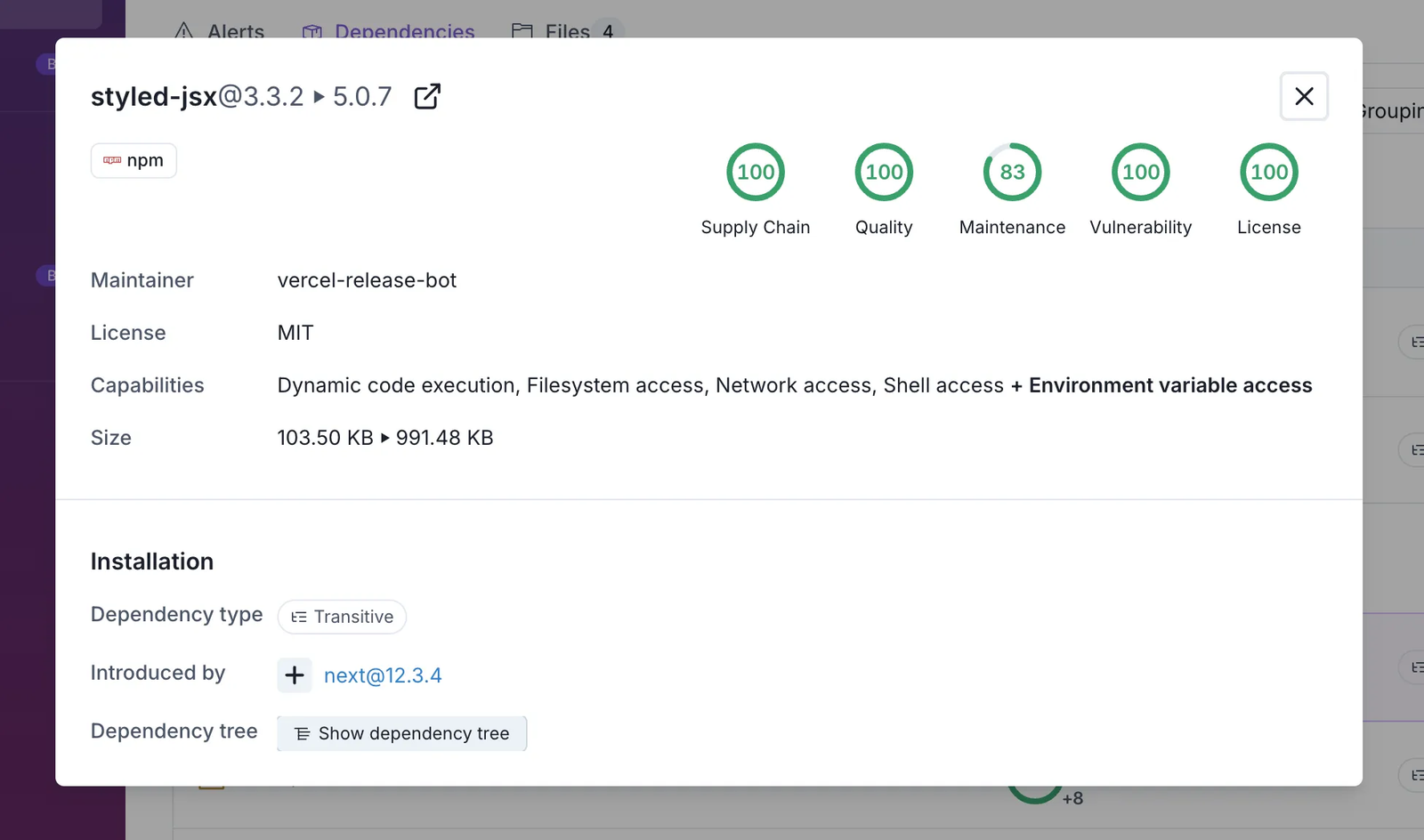
Task: Switch to the Dependencies tab behind the dialog
Action: point(388,31)
